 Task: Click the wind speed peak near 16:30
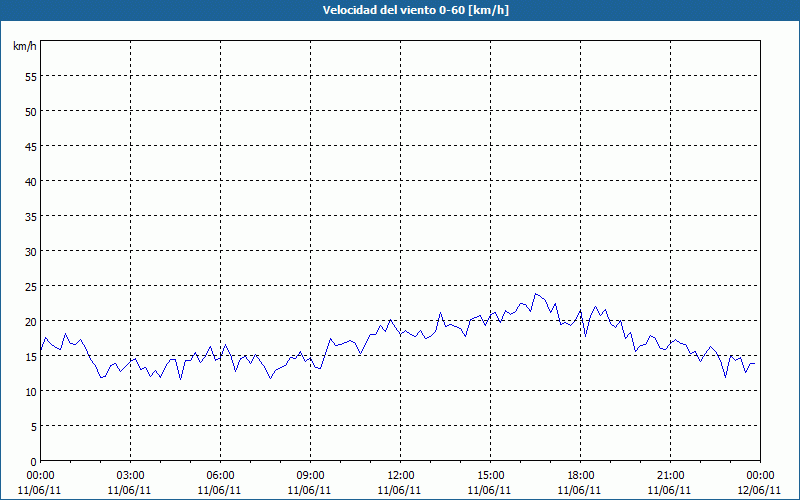click(535, 294)
